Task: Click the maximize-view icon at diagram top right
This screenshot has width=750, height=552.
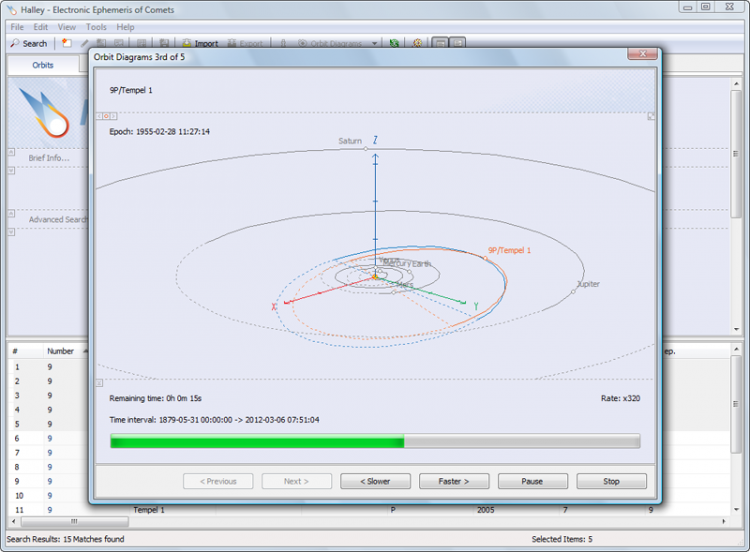Action: pos(651,116)
